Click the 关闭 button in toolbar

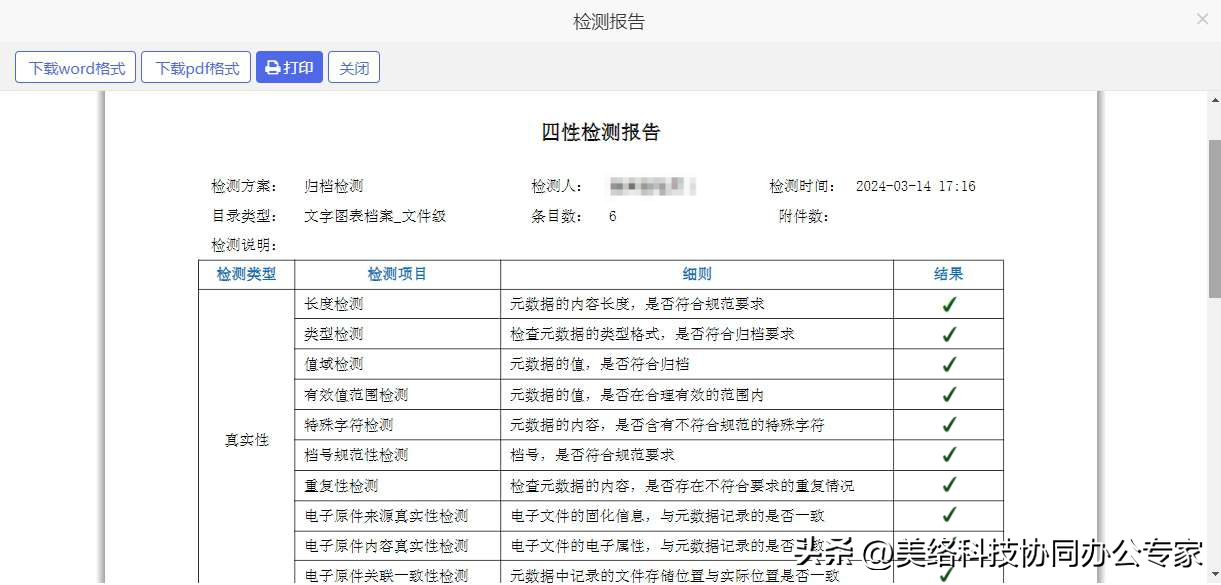[354, 68]
